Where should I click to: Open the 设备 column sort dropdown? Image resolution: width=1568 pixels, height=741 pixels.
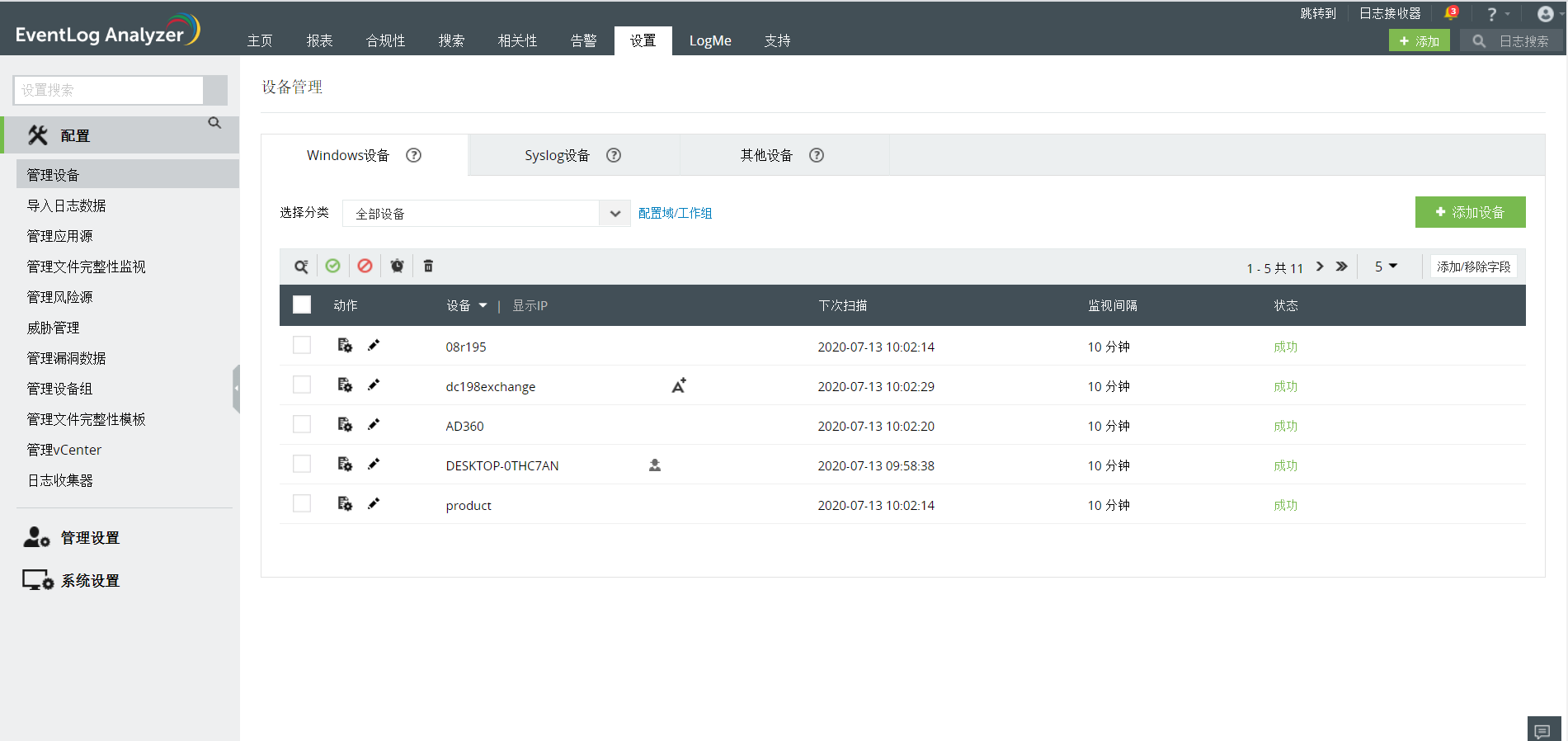click(x=483, y=306)
